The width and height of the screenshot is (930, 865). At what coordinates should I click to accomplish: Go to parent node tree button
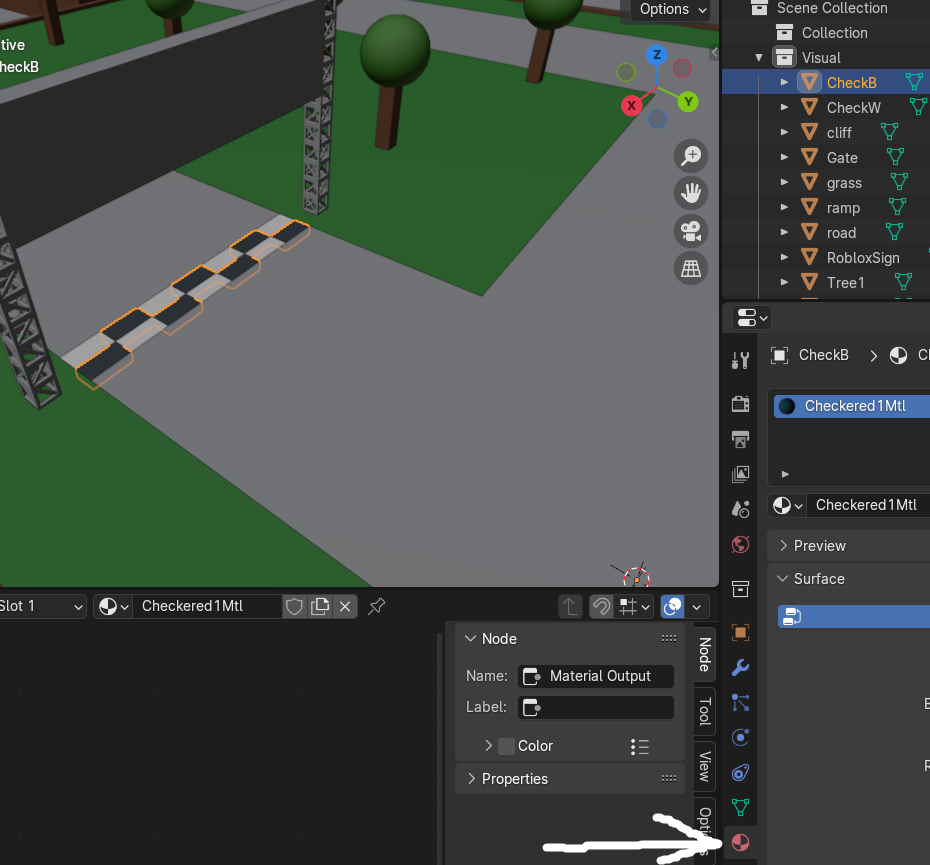[571, 606]
